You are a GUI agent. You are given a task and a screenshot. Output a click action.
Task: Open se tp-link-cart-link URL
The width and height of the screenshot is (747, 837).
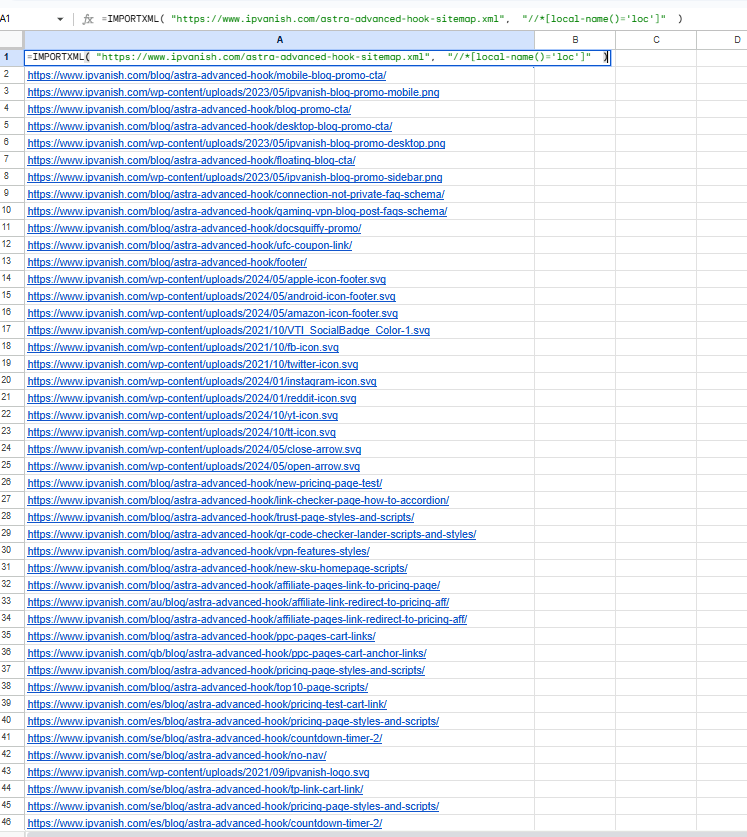click(x=195, y=789)
